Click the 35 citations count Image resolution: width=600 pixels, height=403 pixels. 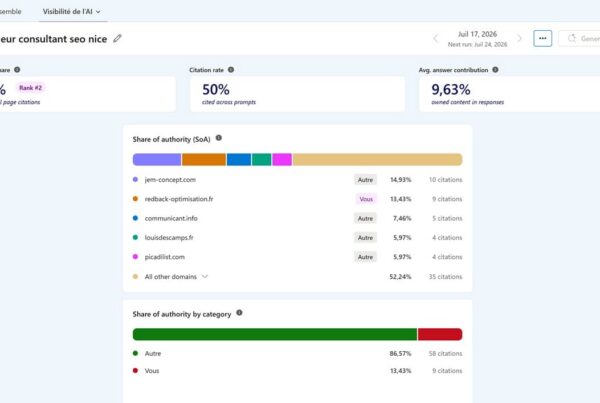pyautogui.click(x=445, y=276)
